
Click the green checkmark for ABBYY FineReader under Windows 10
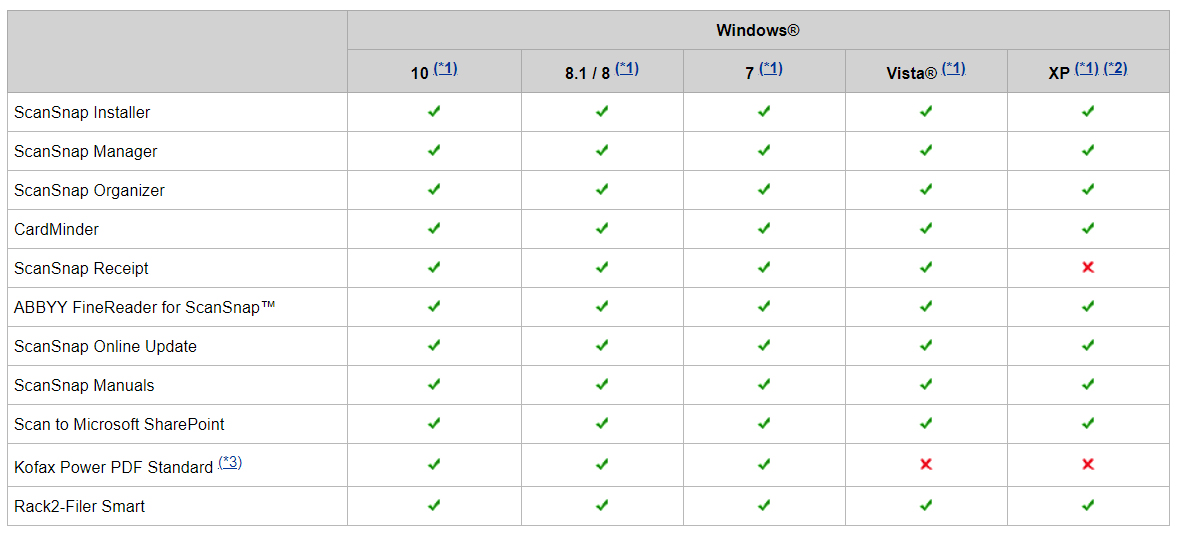[x=434, y=306]
